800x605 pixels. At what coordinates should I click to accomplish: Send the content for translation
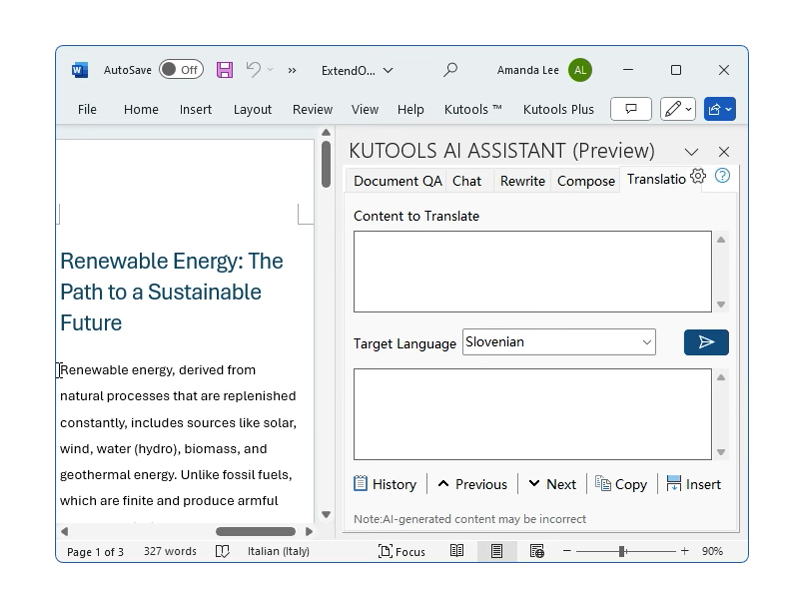706,342
